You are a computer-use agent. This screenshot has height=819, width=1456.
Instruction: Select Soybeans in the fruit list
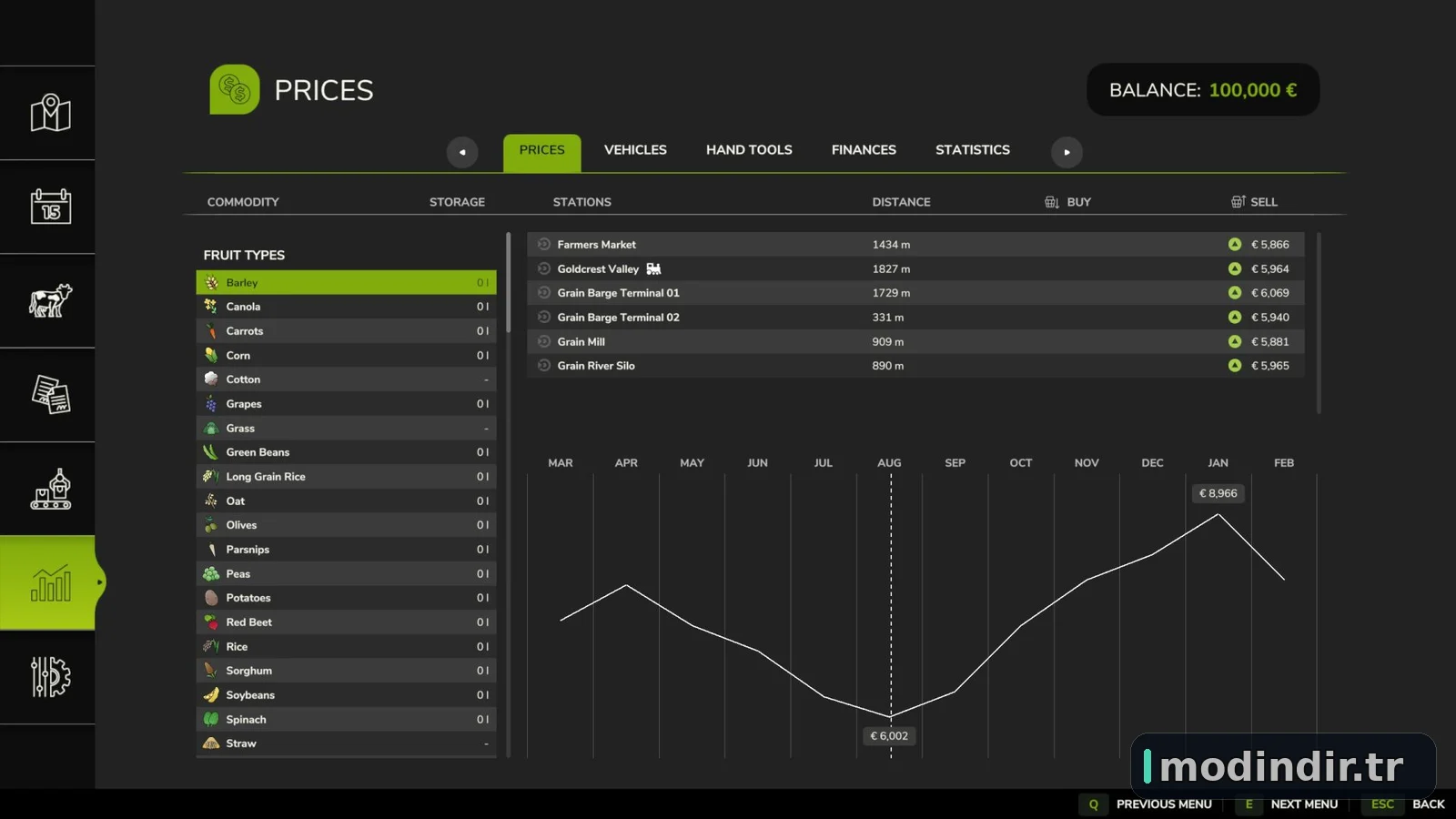click(346, 694)
